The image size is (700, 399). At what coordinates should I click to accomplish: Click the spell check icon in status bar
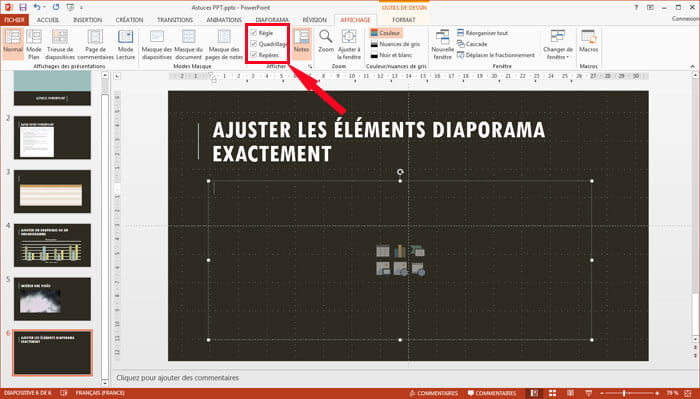pos(63,393)
